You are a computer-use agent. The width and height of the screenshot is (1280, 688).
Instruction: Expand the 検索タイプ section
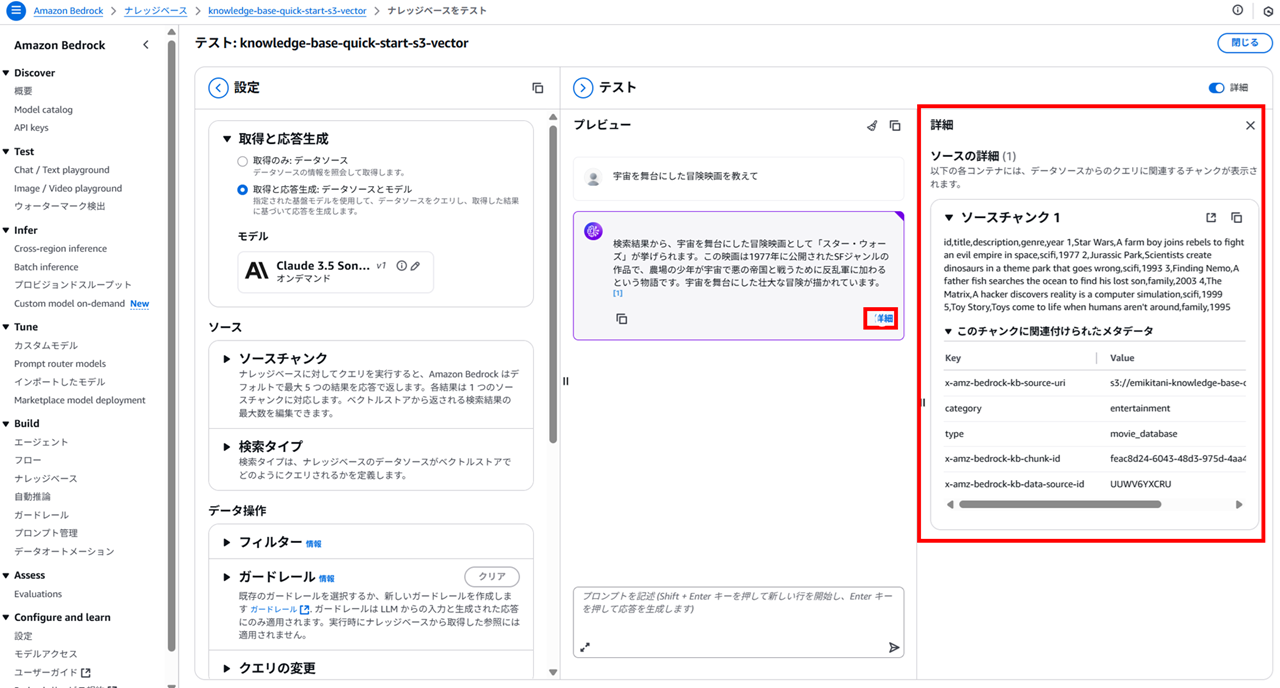click(227, 446)
